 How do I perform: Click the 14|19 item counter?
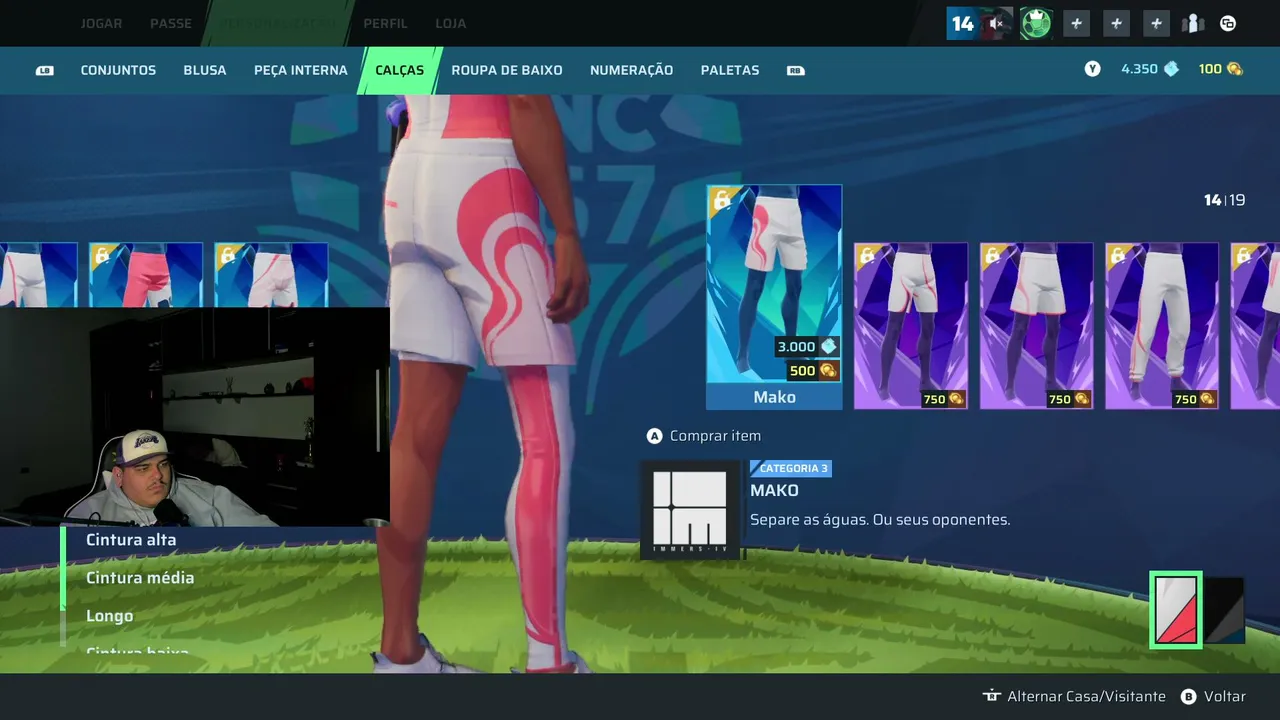(x=1224, y=200)
